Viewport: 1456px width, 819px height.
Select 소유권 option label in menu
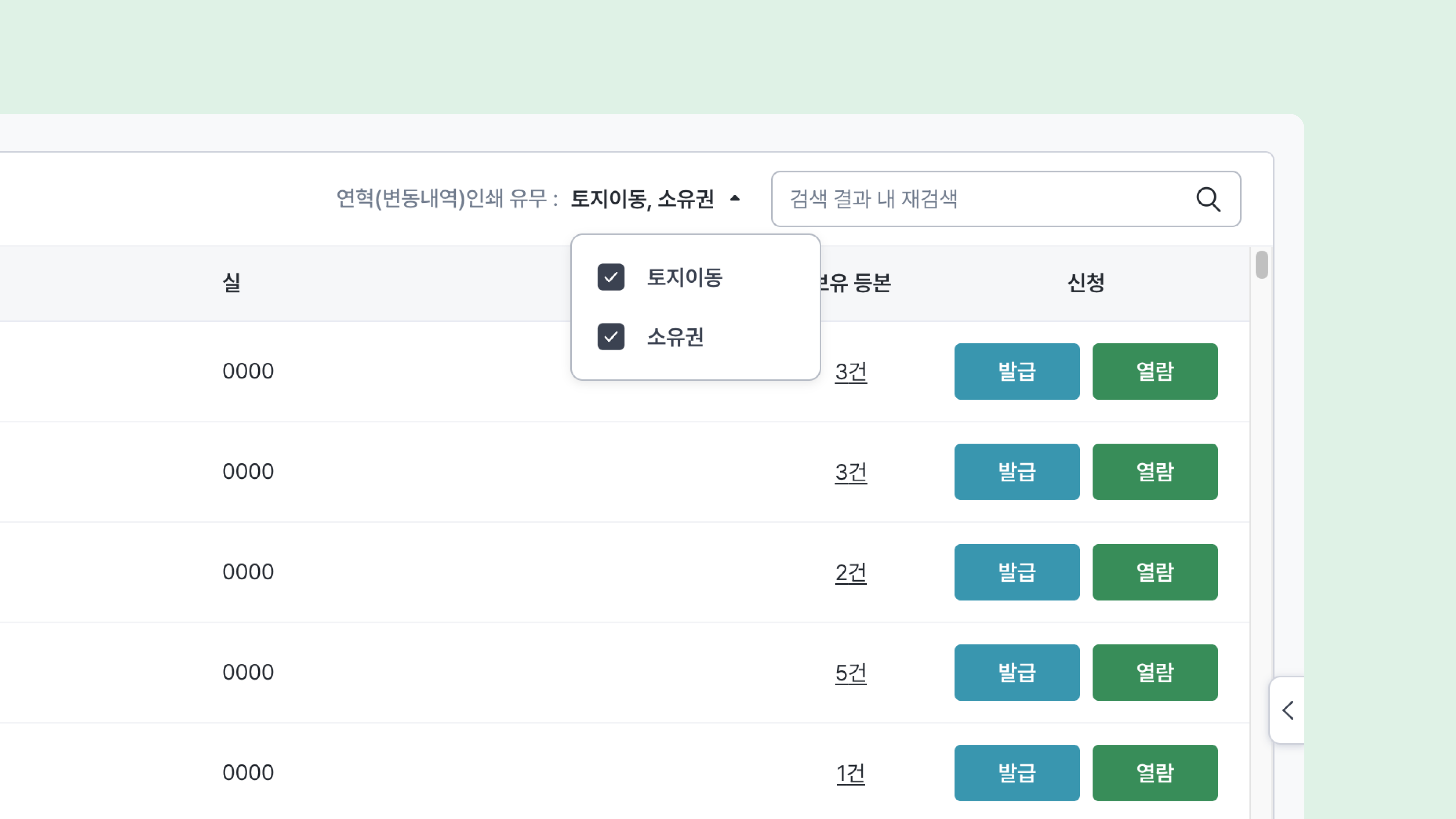tap(675, 337)
